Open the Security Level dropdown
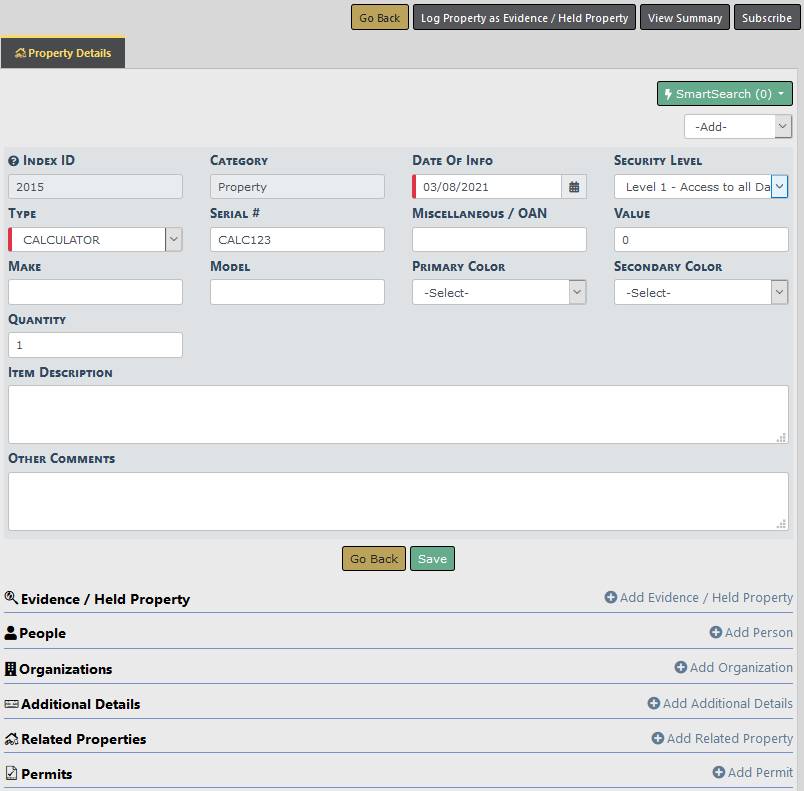The height and width of the screenshot is (791, 804). click(x=700, y=187)
